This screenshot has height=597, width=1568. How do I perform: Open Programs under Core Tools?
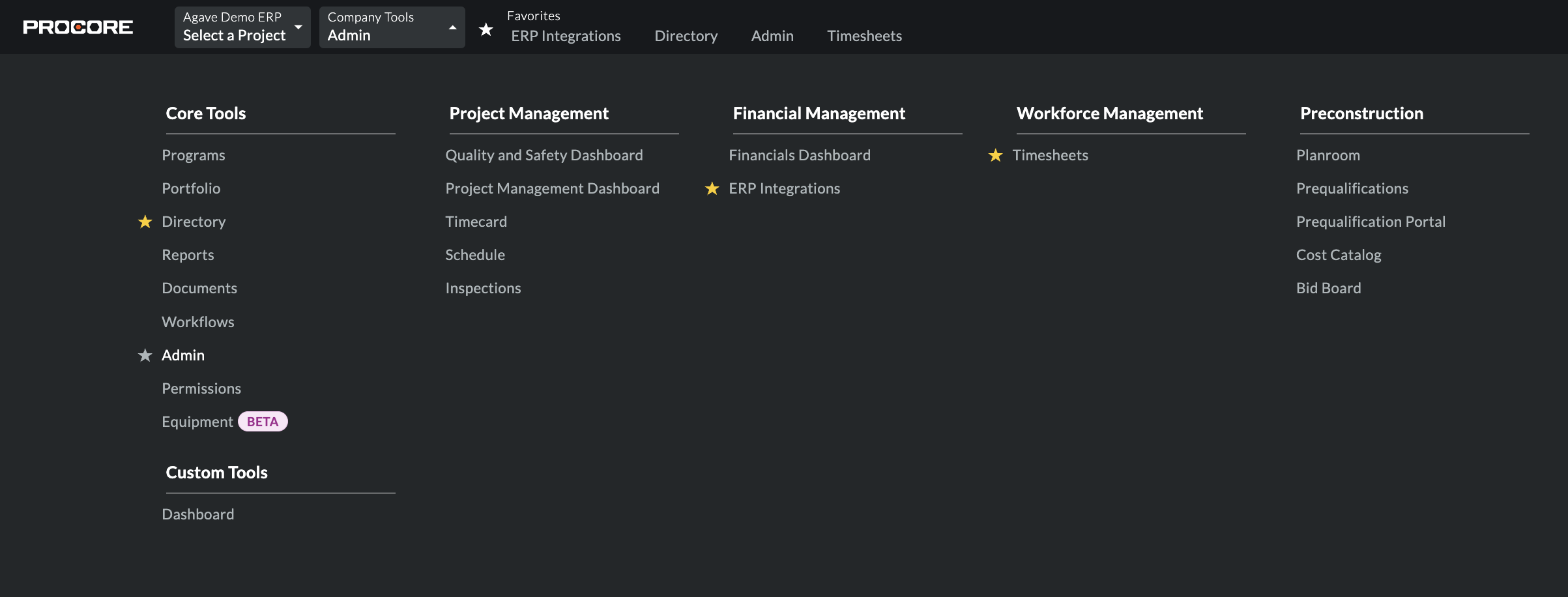194,155
